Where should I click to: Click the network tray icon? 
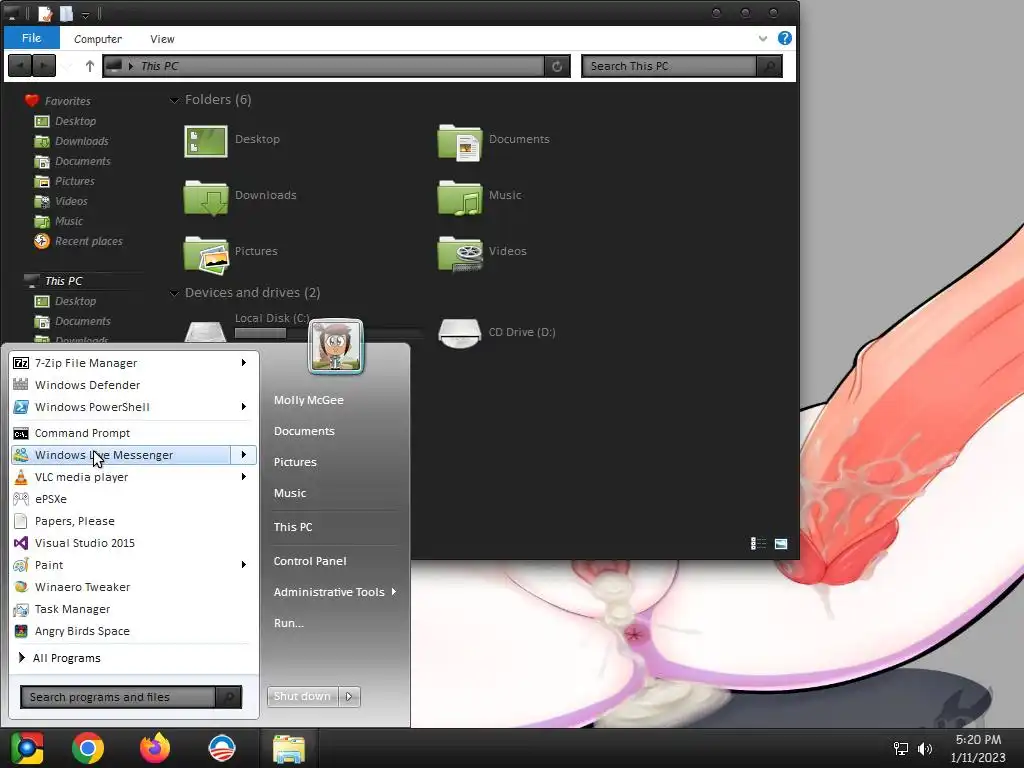pyautogui.click(x=901, y=749)
